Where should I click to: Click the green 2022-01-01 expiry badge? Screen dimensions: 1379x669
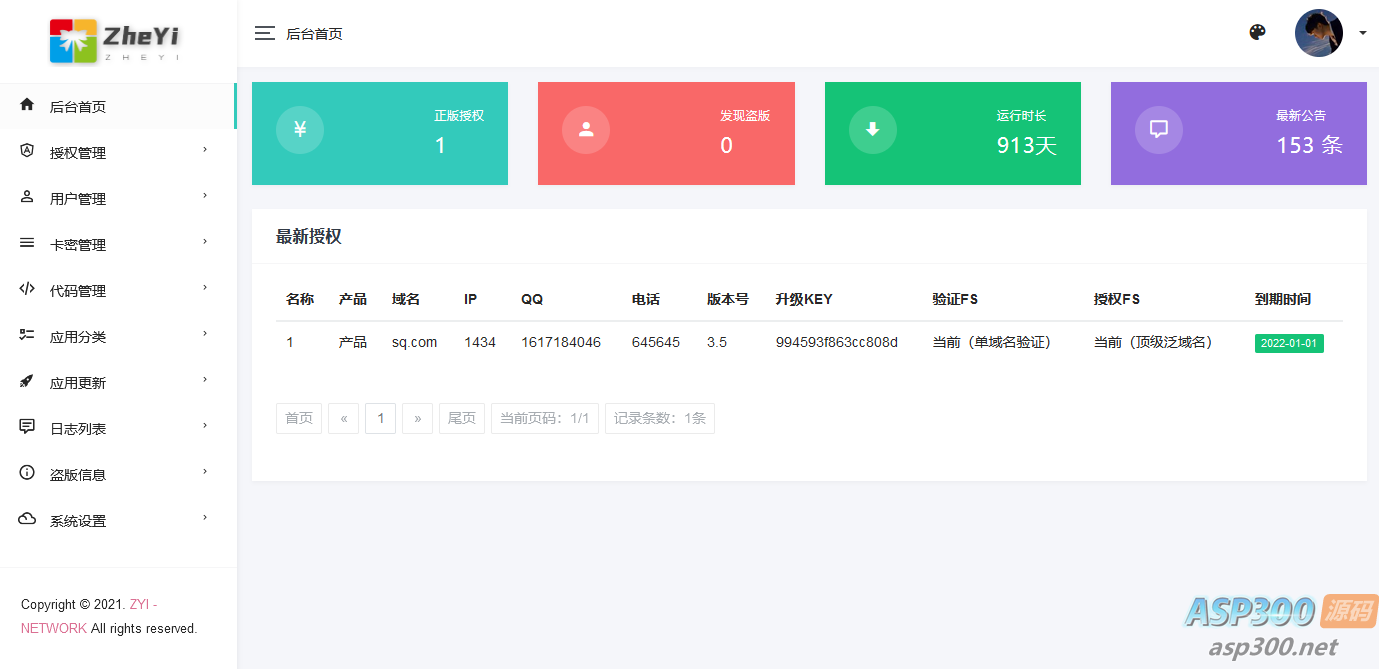point(1289,343)
